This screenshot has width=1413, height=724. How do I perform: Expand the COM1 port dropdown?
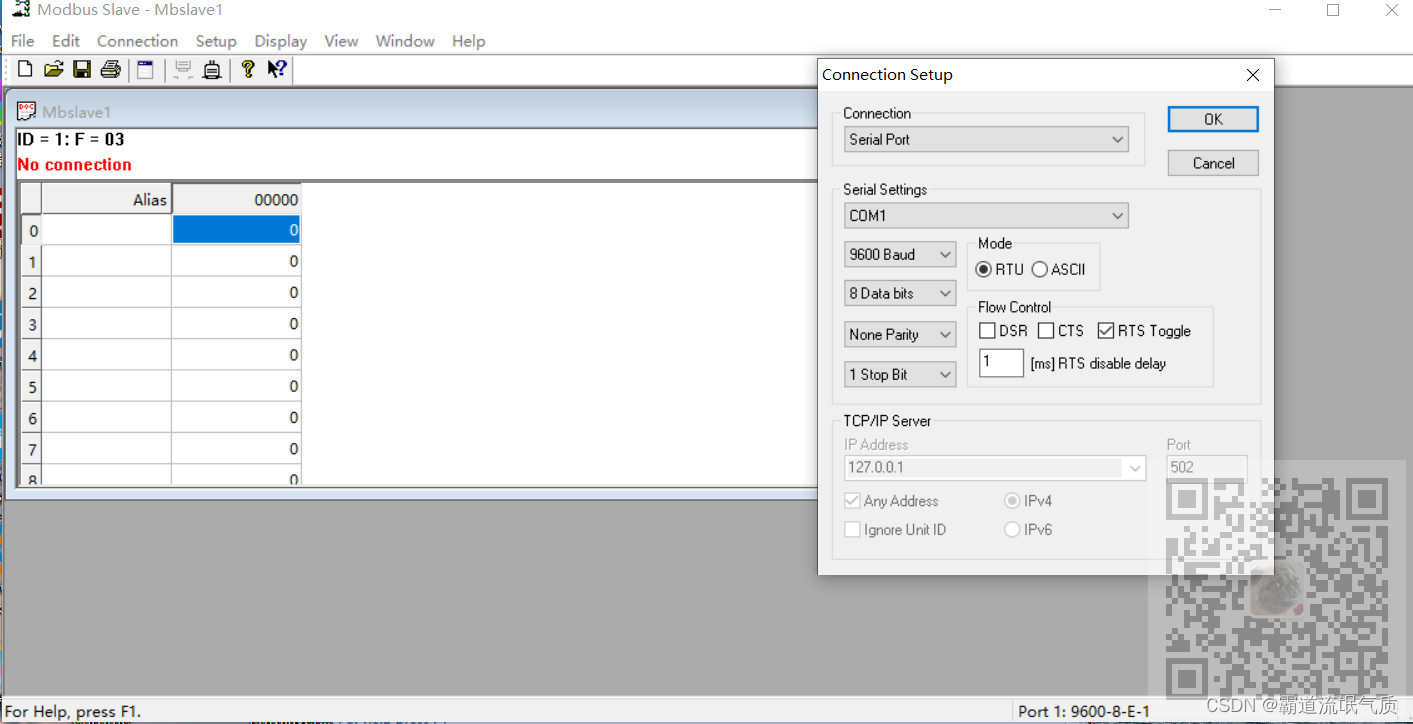(x=1118, y=215)
